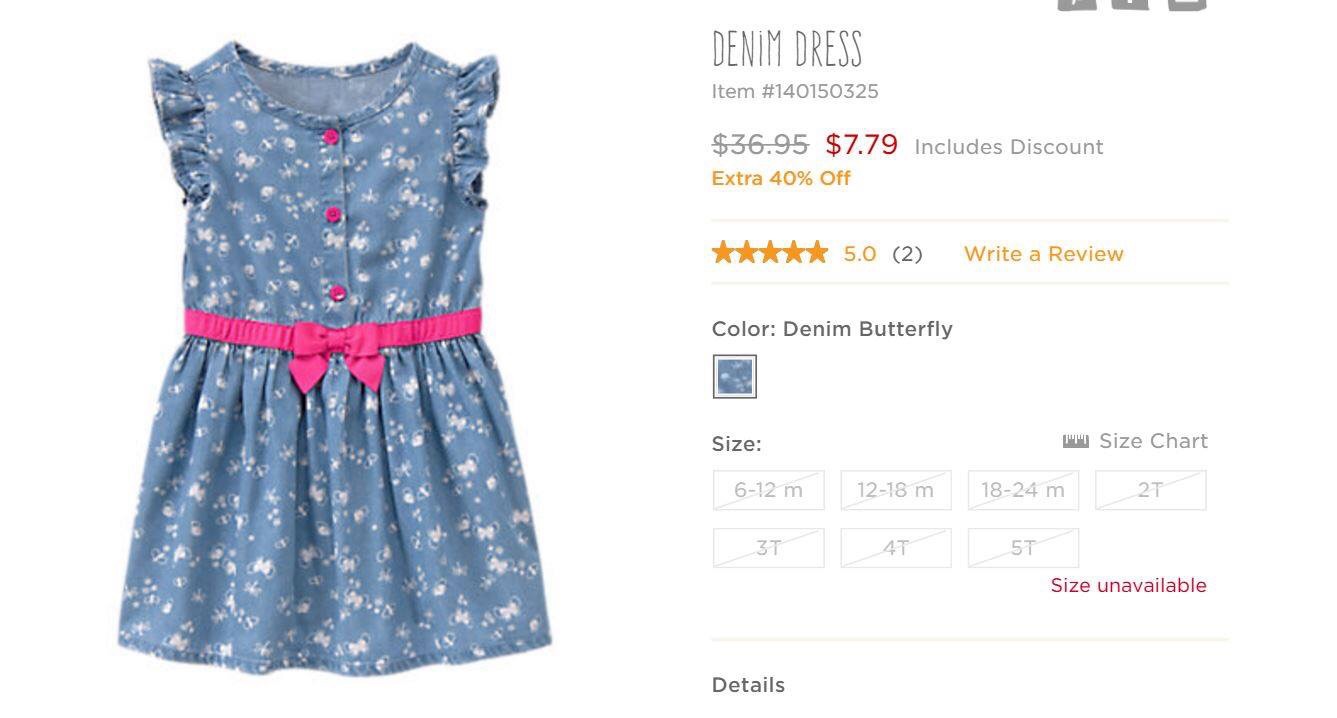Click the five-star rating stars
The width and height of the screenshot is (1337, 718).
(769, 253)
